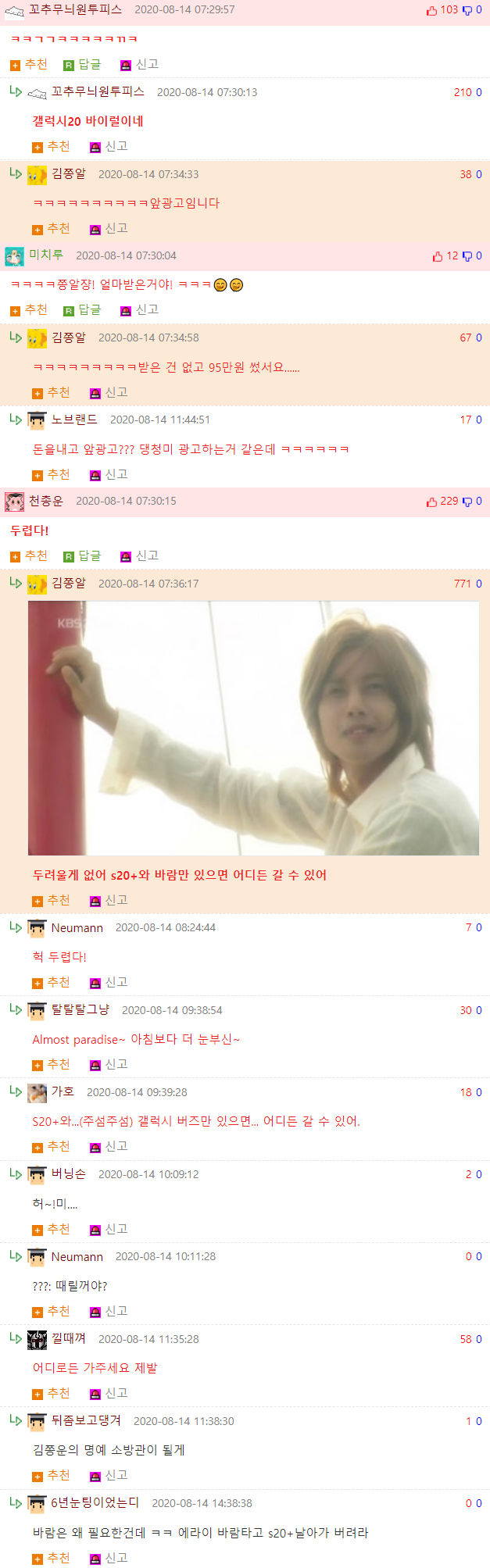Click 가호 profile avatar
Image resolution: width=490 pixels, height=1568 pixels.
(37, 1093)
